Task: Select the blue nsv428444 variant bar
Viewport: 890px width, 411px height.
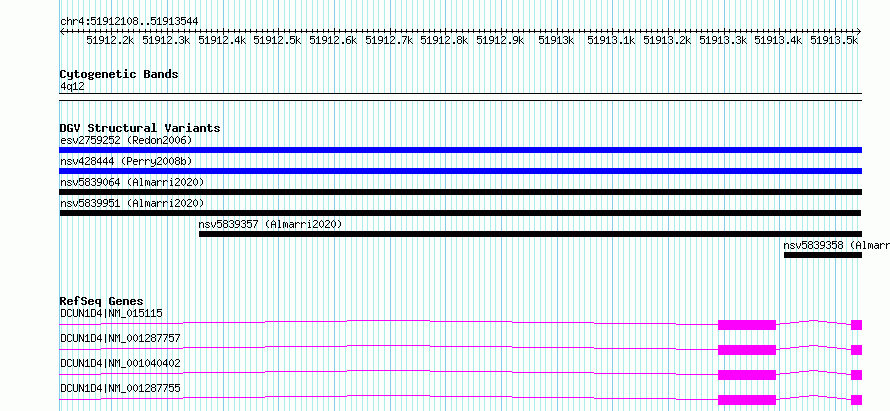Action: pos(461,171)
